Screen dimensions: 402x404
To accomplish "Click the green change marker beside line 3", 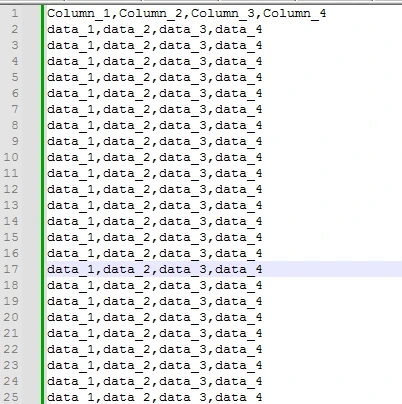I will [x=42, y=45].
